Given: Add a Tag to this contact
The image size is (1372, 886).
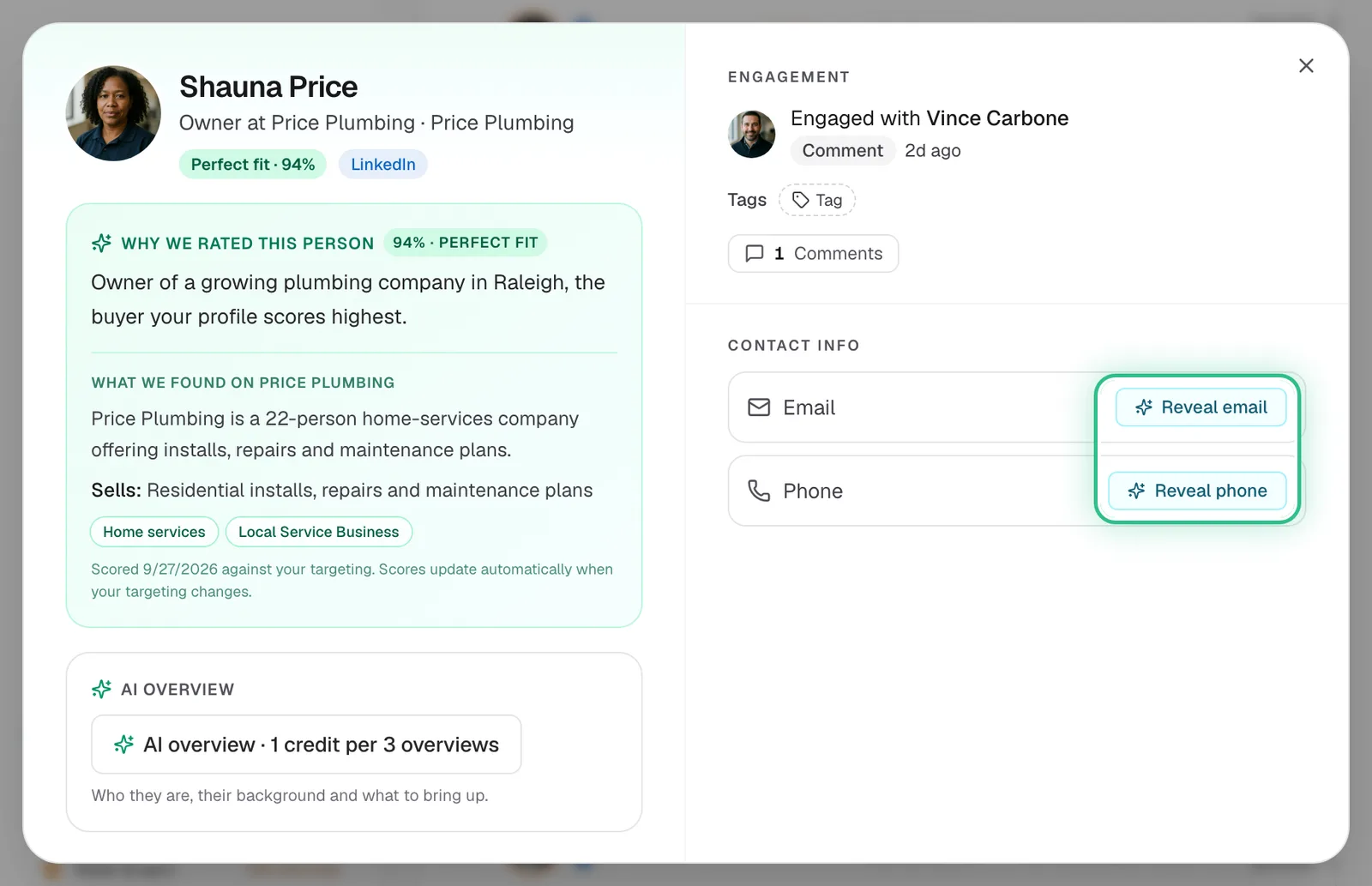Looking at the screenshot, I should point(817,200).
